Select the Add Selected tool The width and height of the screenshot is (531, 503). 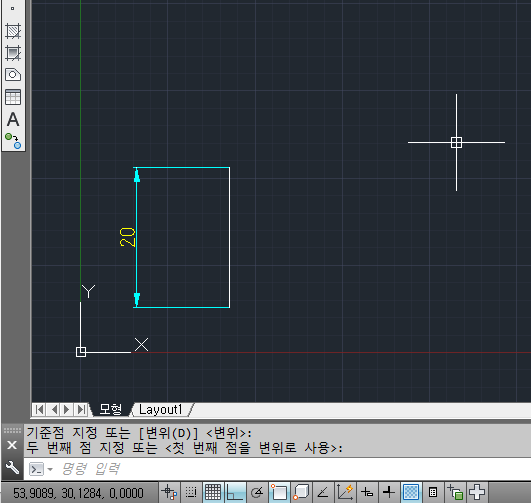click(13, 141)
